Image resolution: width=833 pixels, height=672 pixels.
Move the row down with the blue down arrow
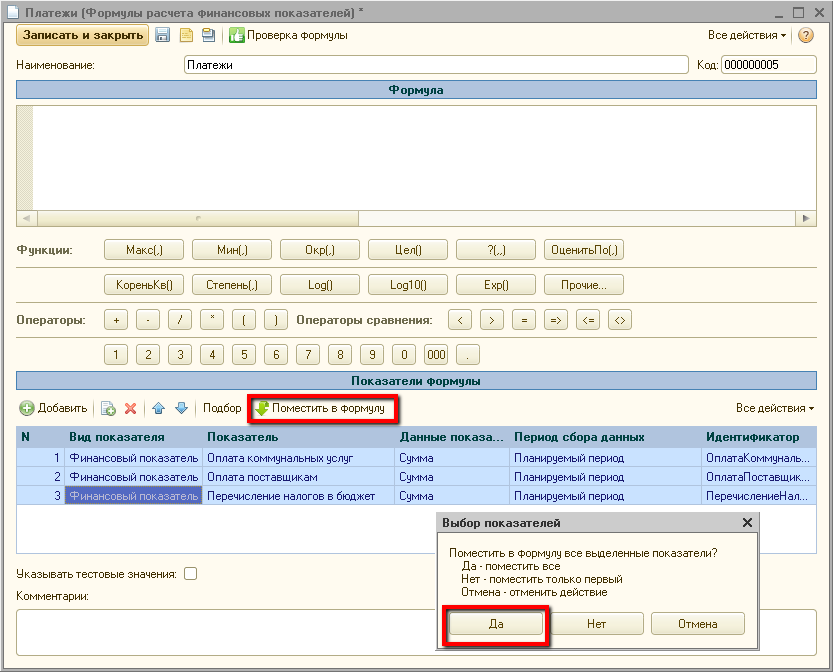[x=181, y=409]
